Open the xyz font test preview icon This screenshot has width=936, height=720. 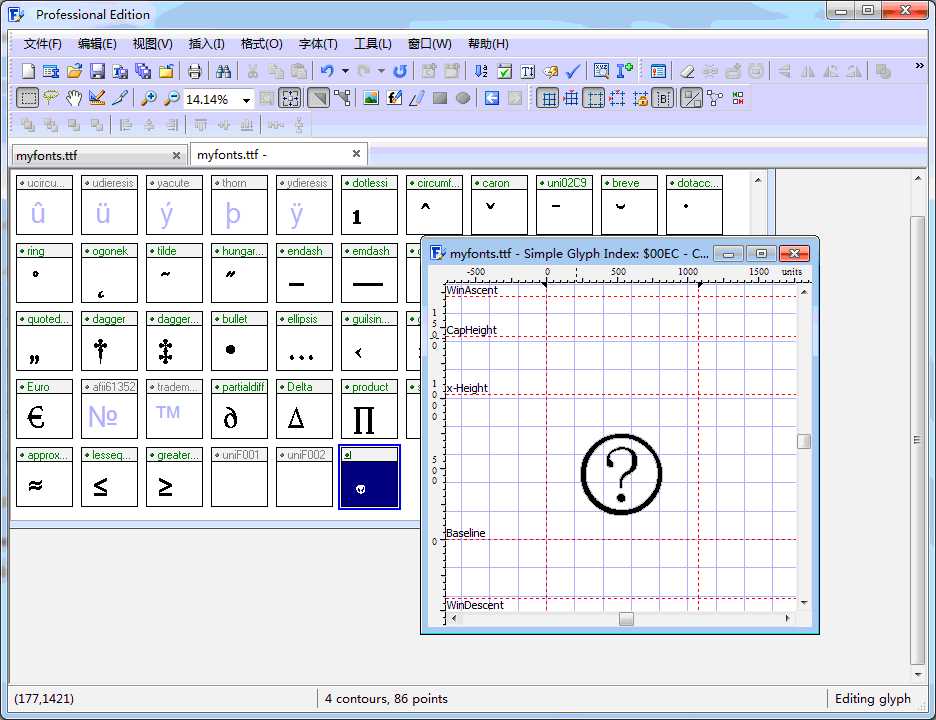pyautogui.click(x=602, y=72)
